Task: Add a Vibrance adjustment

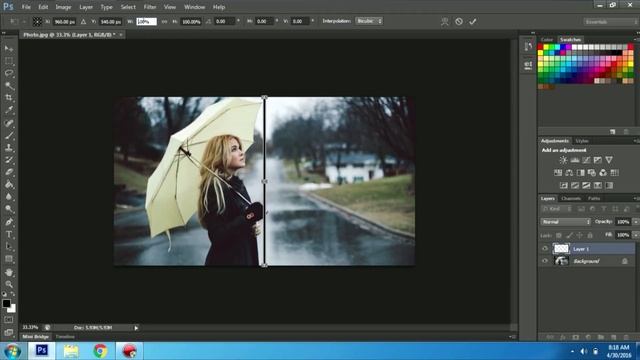Action: (609, 160)
